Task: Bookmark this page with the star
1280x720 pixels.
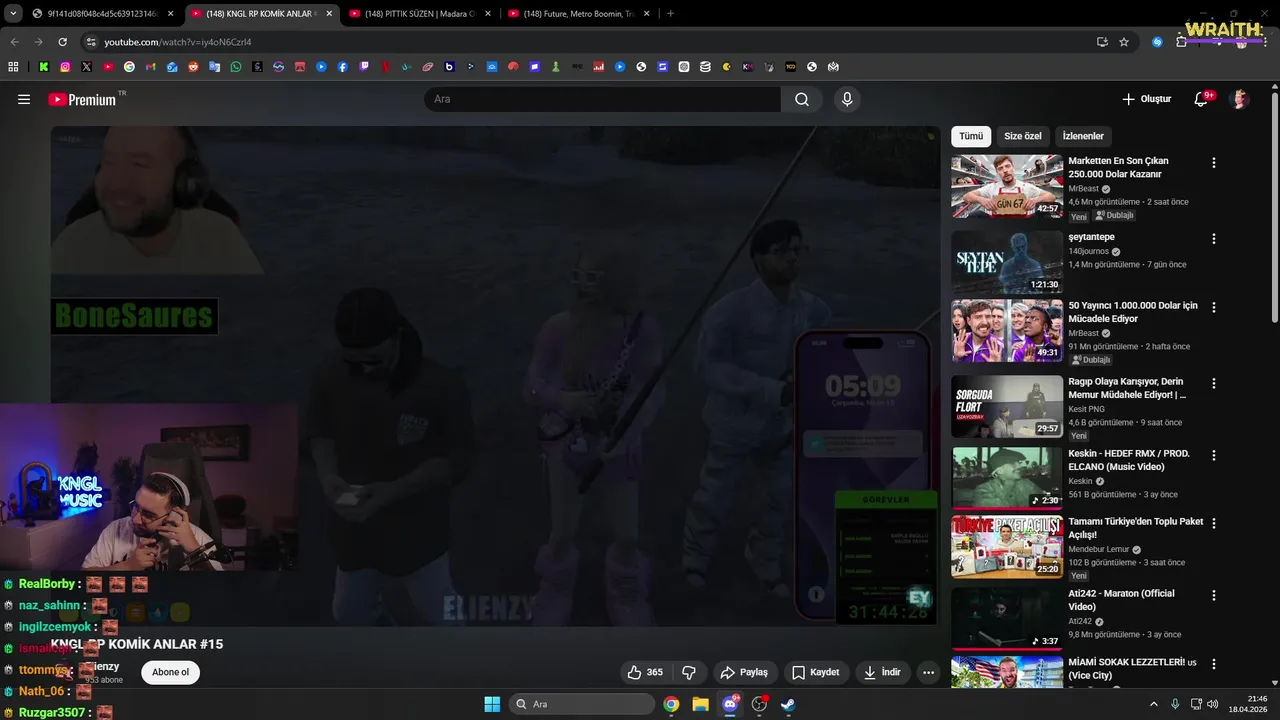Action: 1124,42
